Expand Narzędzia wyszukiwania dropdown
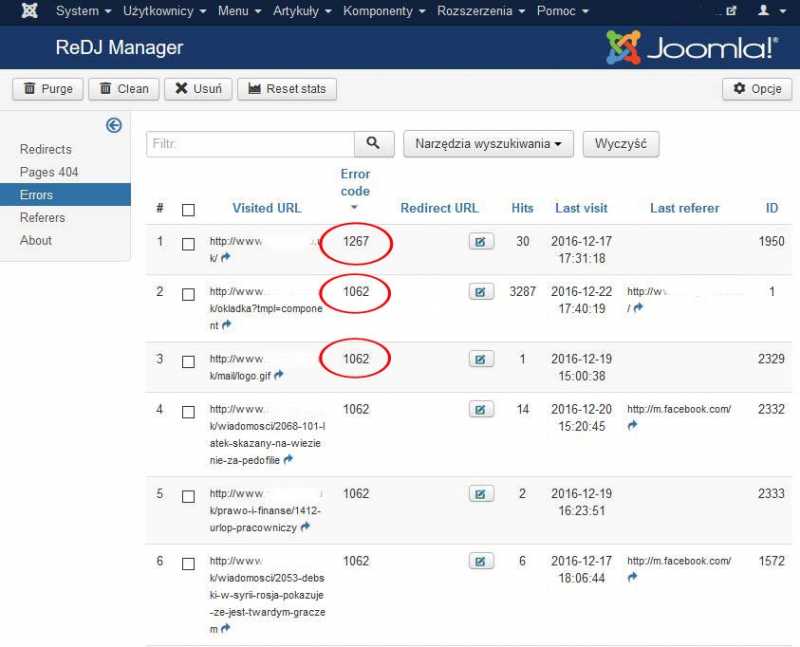Viewport: 800px width, 647px height. (487, 144)
